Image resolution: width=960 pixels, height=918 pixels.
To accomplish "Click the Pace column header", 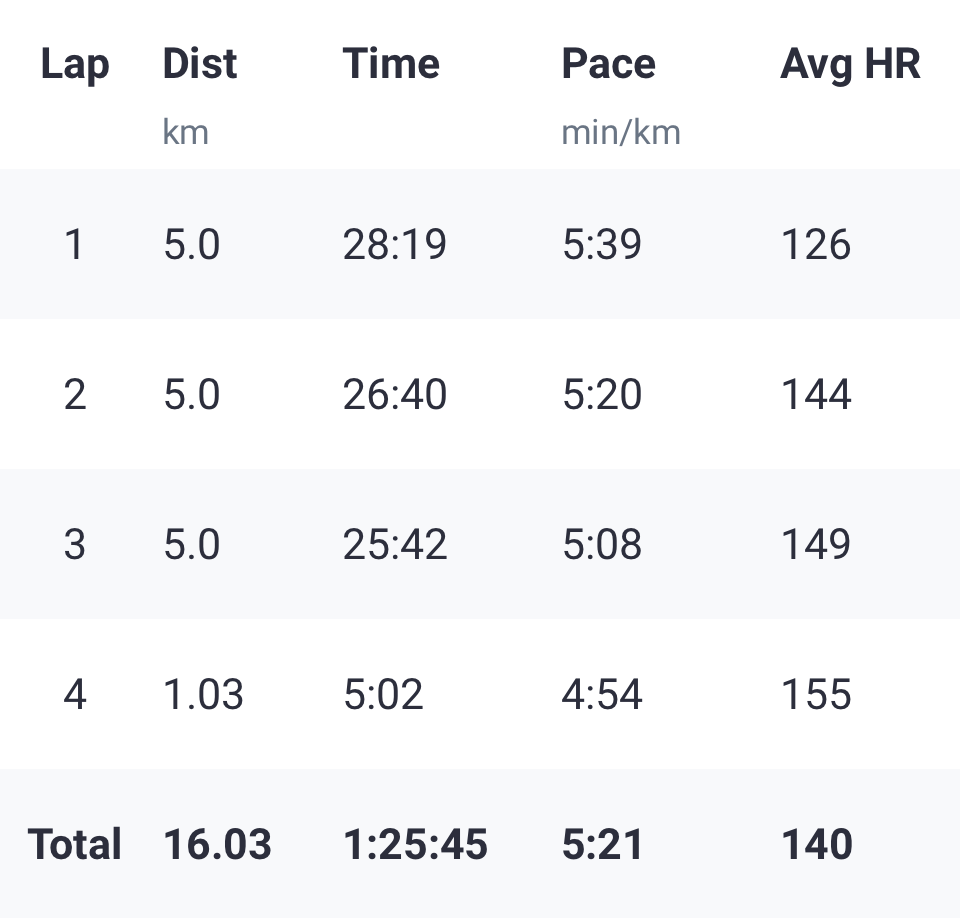I will (x=609, y=64).
